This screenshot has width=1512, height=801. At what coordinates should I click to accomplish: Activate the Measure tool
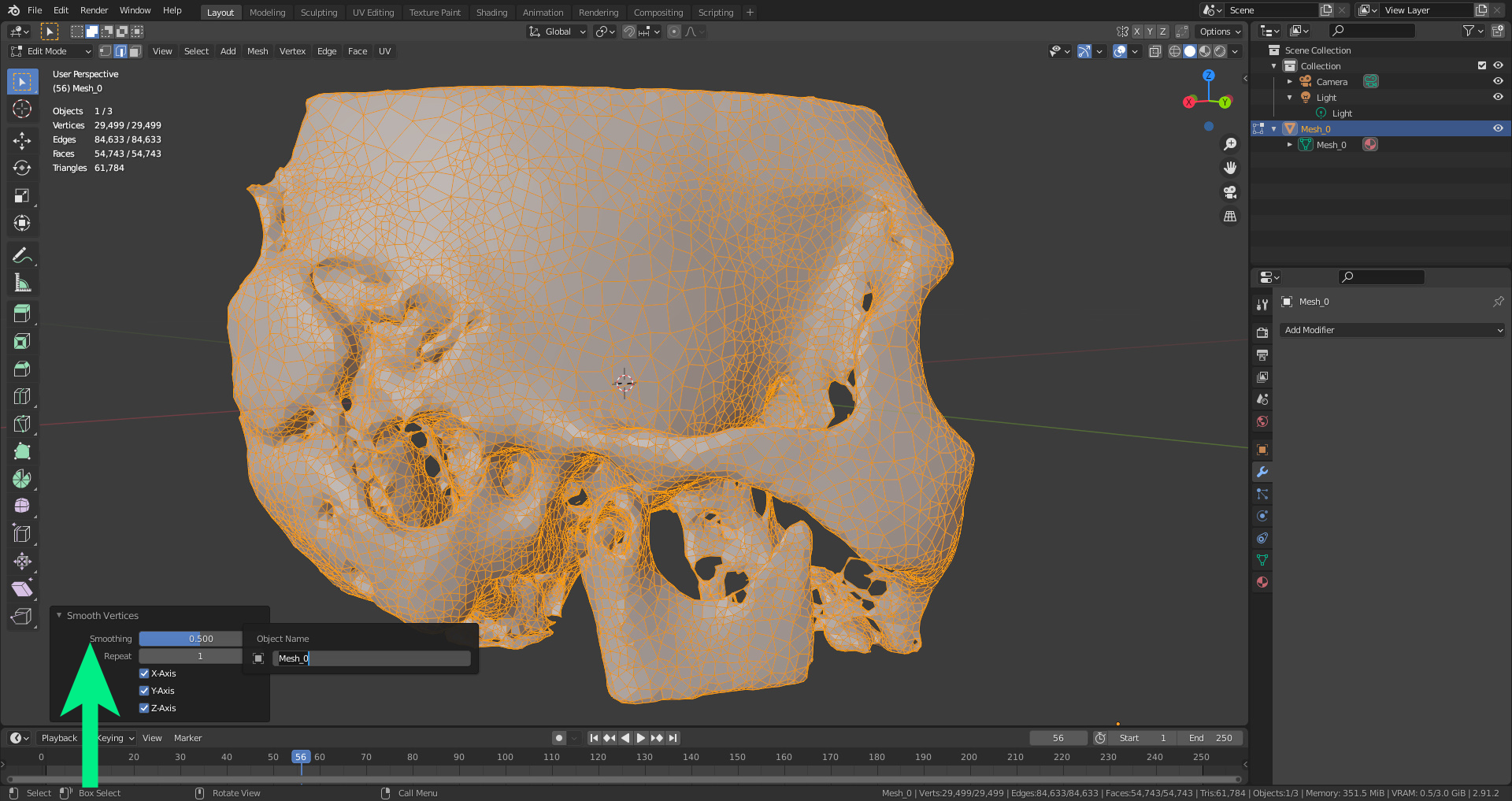(22, 283)
